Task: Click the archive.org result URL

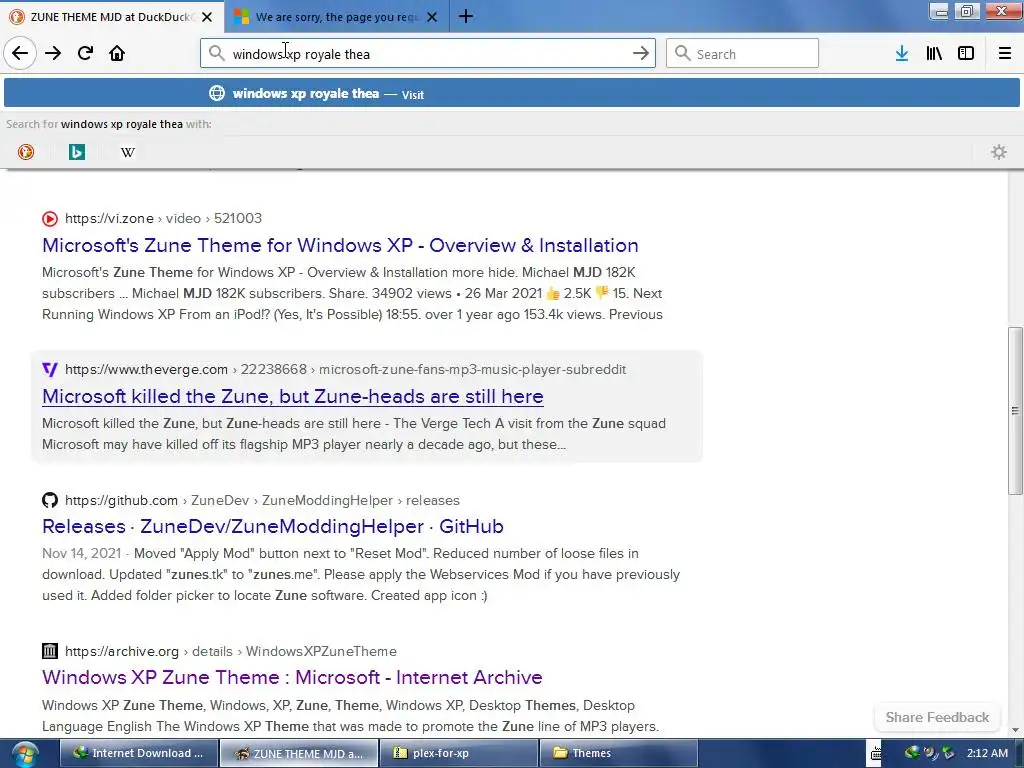Action: [x=231, y=652]
